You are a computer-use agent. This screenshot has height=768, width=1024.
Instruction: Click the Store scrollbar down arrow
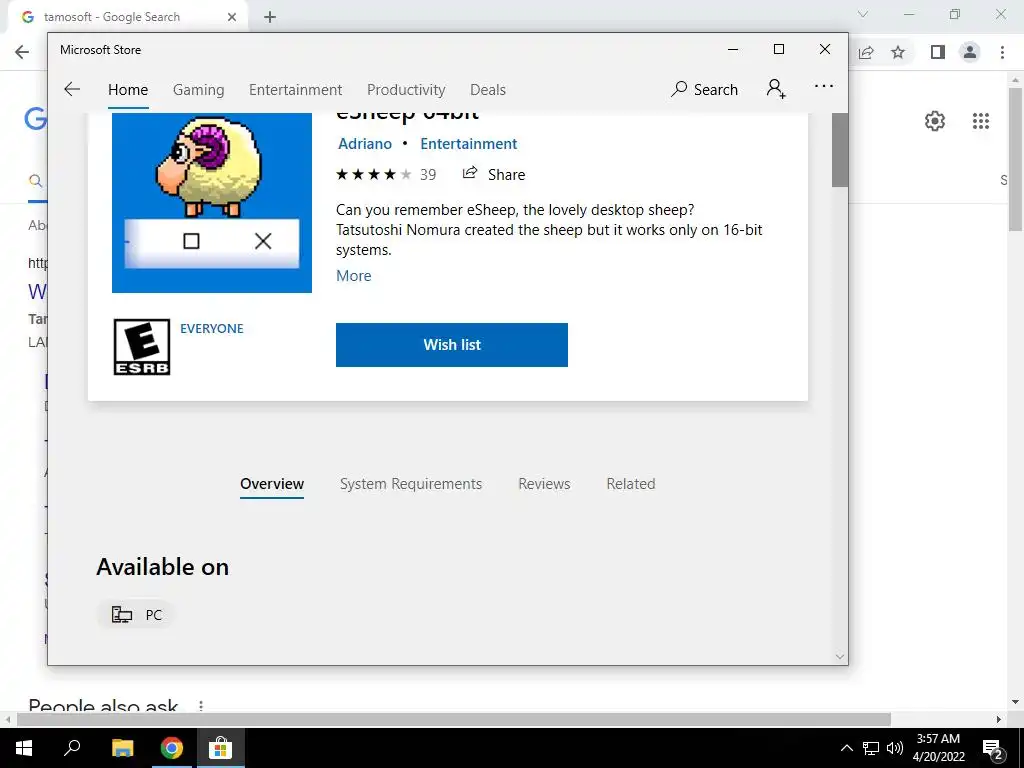coord(840,656)
